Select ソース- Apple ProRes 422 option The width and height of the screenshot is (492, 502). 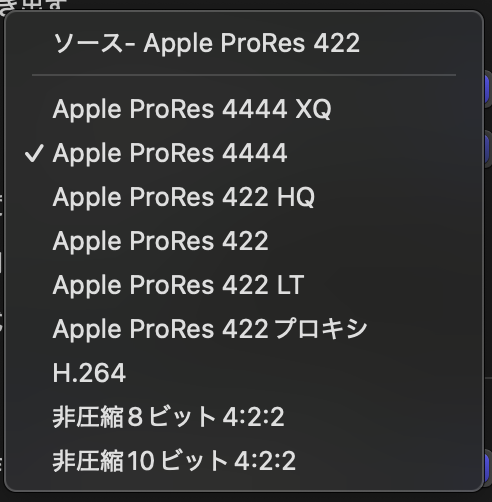pos(244,43)
